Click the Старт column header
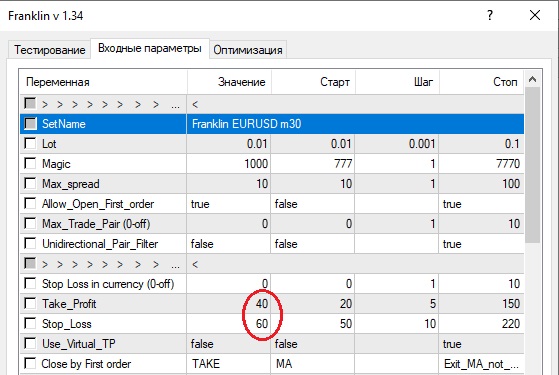This screenshot has width=559, height=375. pyautogui.click(x=313, y=82)
